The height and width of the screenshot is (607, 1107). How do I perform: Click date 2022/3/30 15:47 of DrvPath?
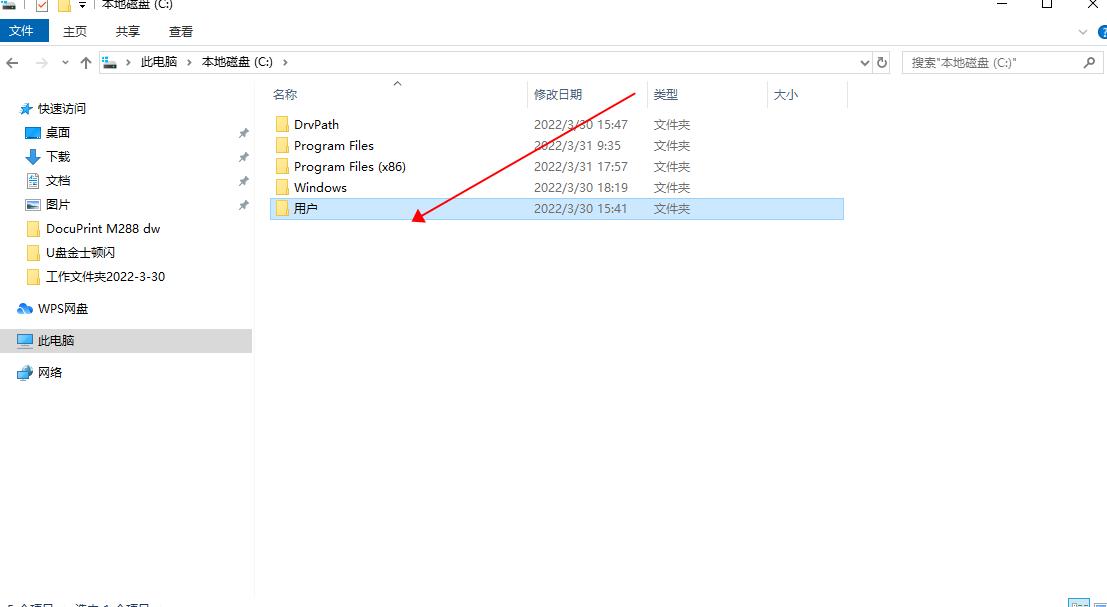[x=580, y=124]
